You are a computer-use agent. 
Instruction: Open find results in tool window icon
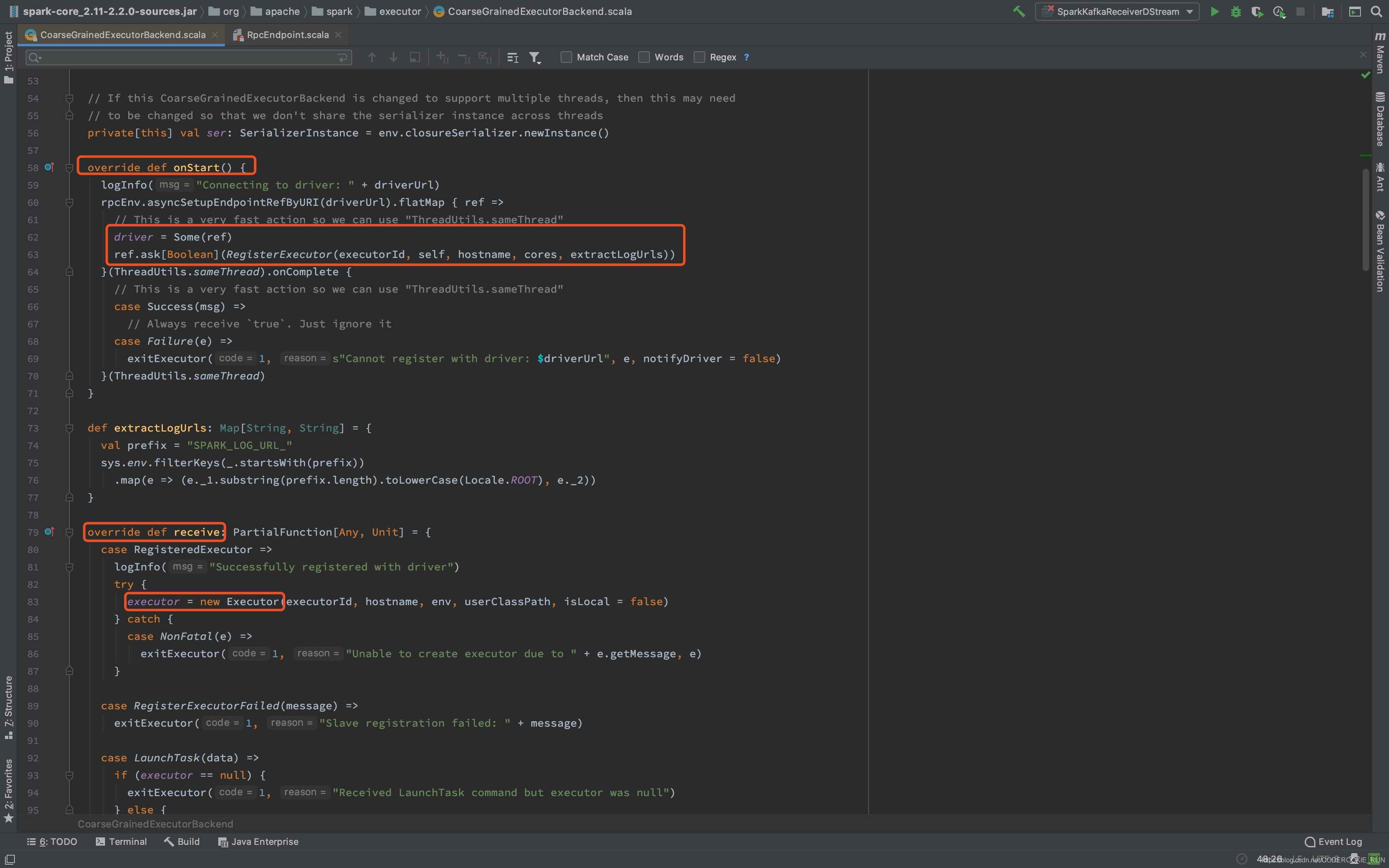coord(415,57)
